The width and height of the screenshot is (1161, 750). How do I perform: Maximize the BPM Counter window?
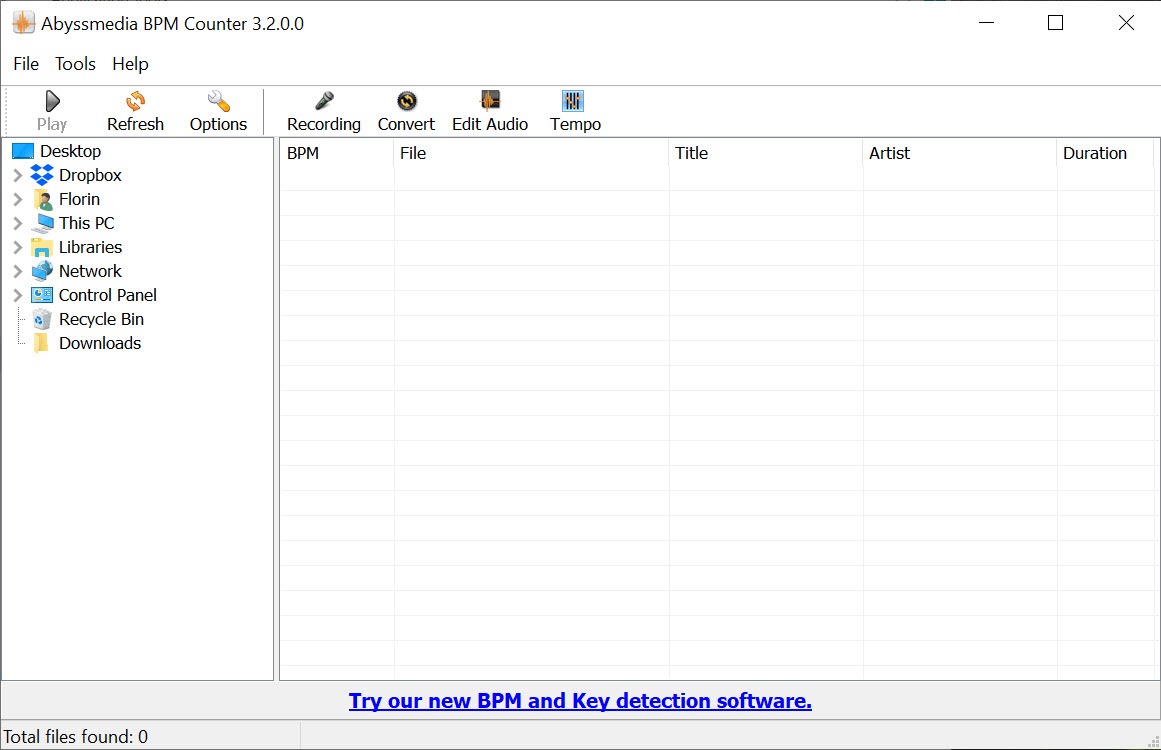tap(1055, 23)
